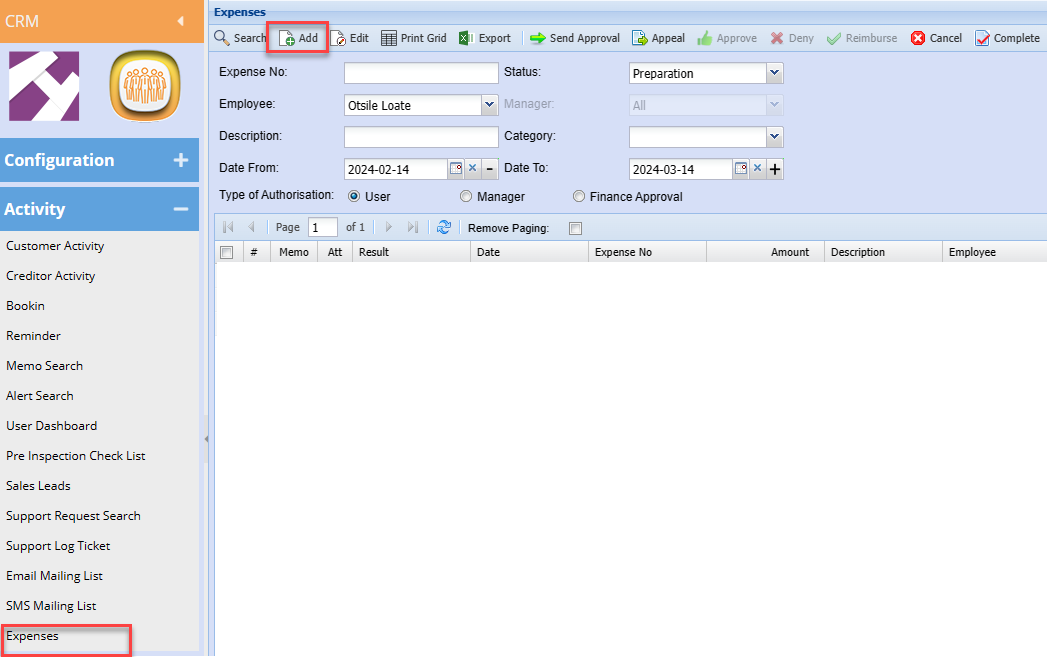Expand the Configuration section
Screen dimensions: 1047x657
click(180, 160)
